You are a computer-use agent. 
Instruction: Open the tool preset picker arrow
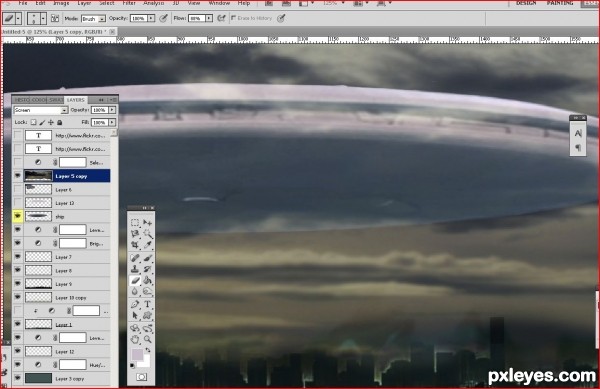tap(18, 18)
